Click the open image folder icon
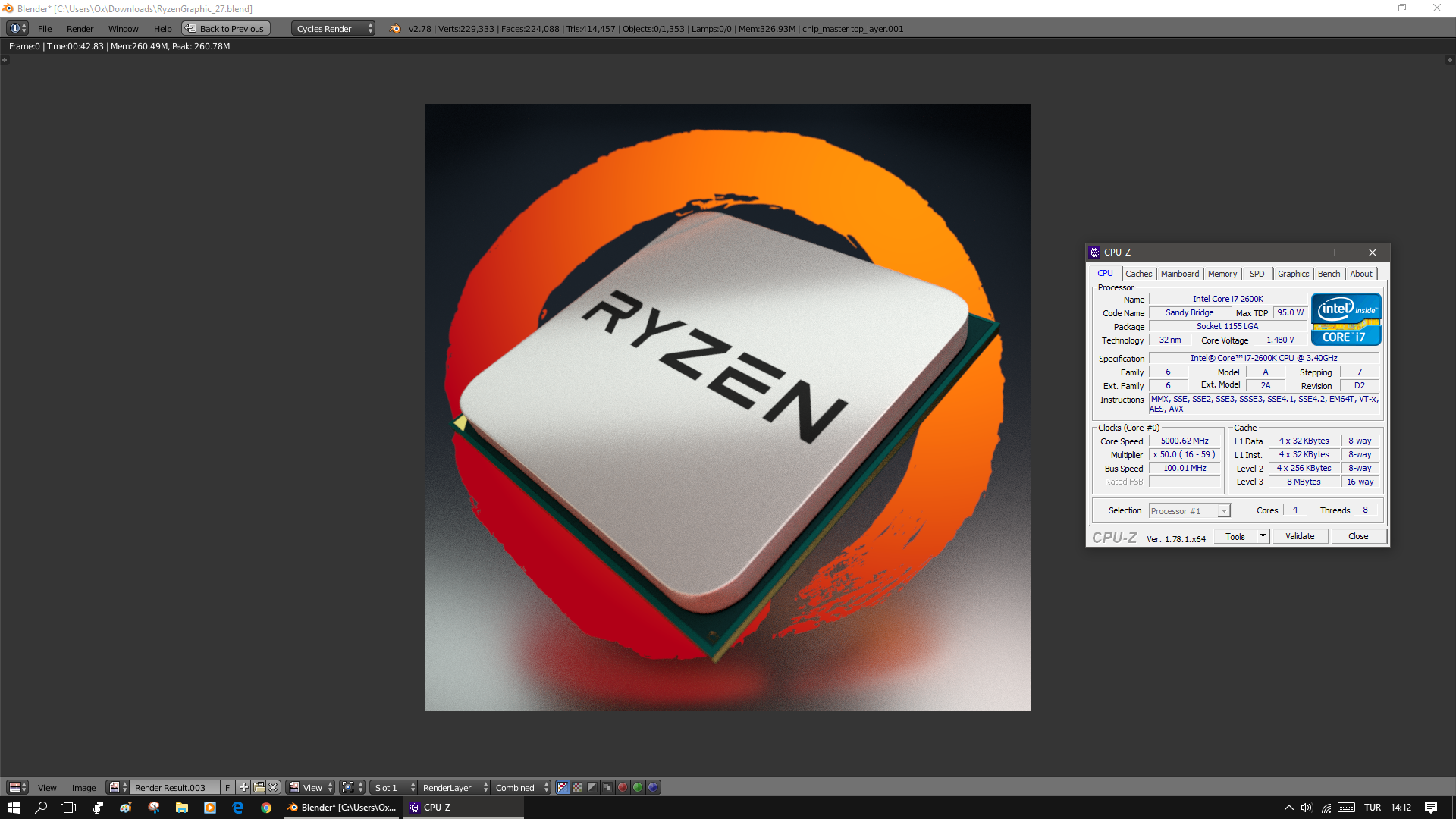Image resolution: width=1456 pixels, height=819 pixels. click(259, 787)
